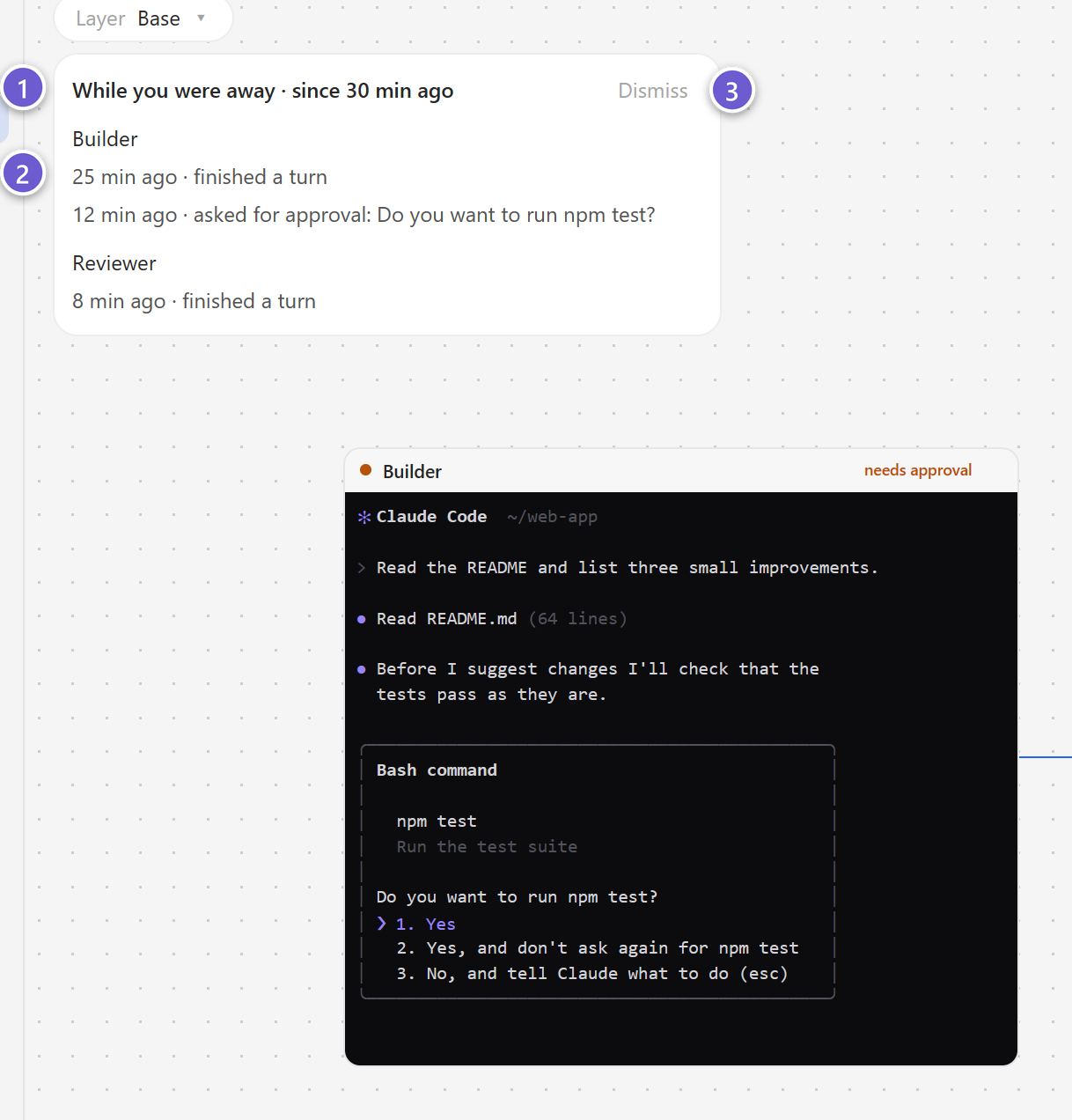The width and height of the screenshot is (1072, 1120).
Task: Choose Yes, and don't ask again for npm test
Action: [x=598, y=948]
